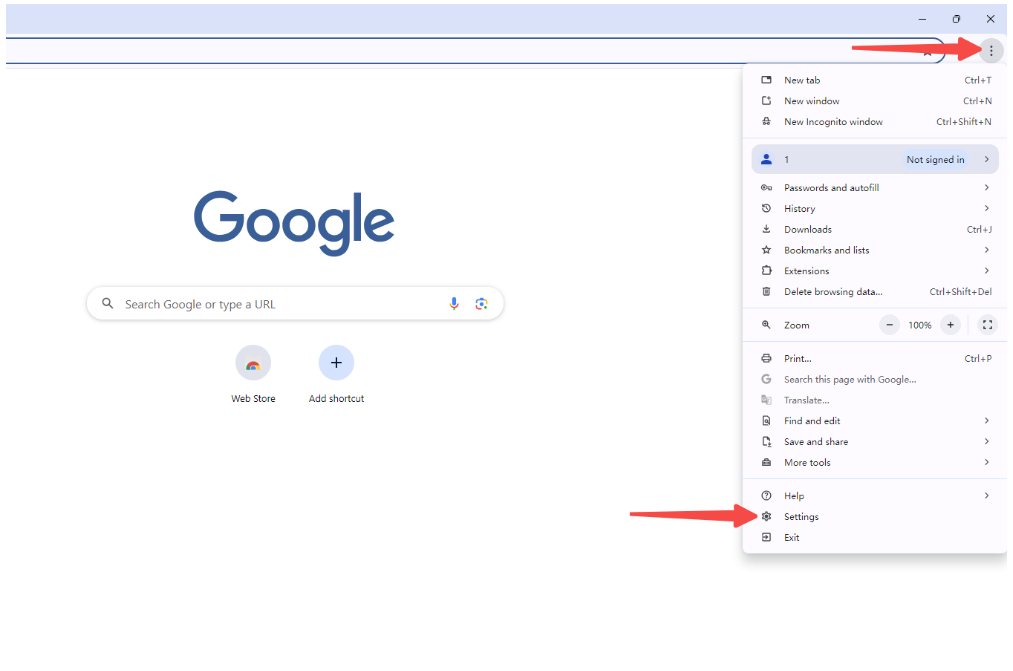
Task: Open Settings from the menu
Action: 875,517
